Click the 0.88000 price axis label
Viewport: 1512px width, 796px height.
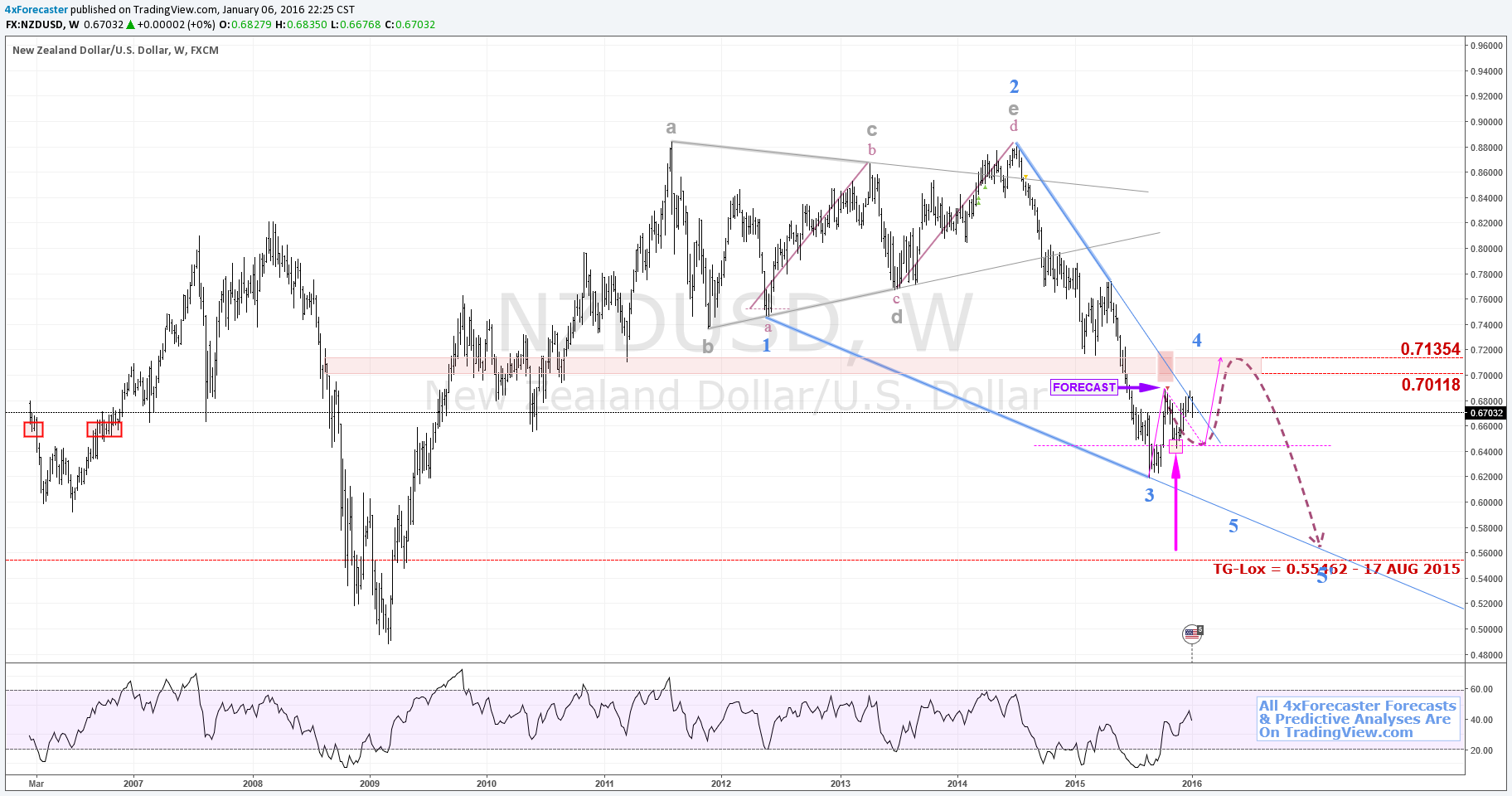tap(1486, 148)
